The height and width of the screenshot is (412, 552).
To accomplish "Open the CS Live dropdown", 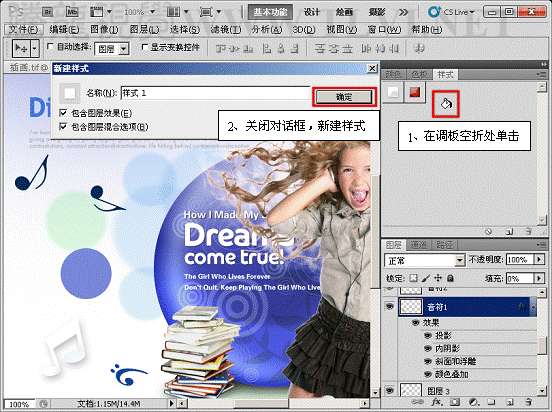I will click(452, 12).
